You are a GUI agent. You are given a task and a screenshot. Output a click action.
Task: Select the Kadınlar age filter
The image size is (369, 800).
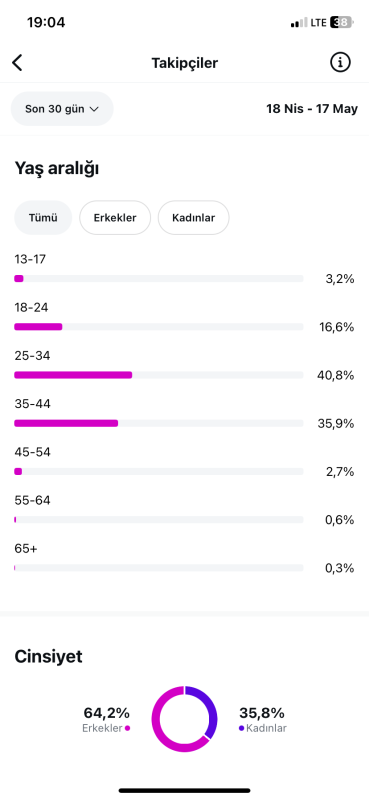(193, 218)
